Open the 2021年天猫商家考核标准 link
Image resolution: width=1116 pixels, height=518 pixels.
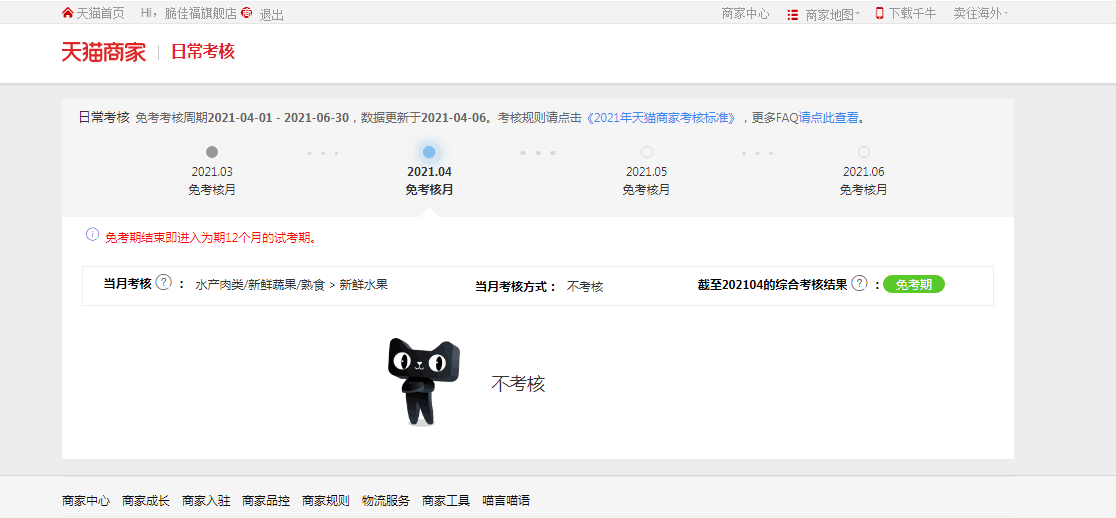coord(661,118)
